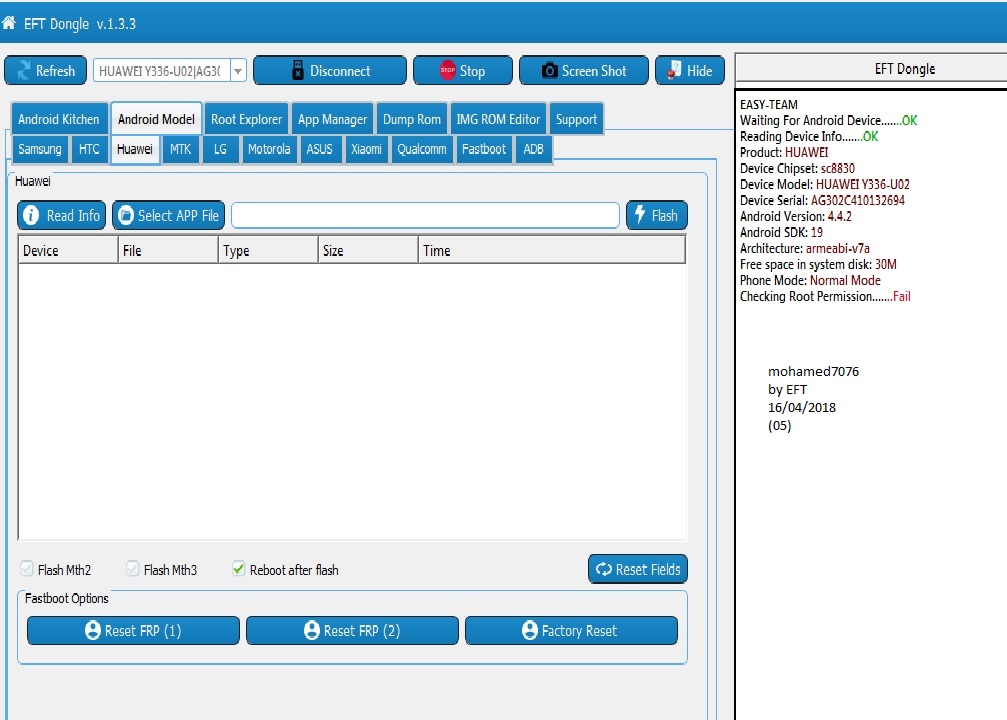Screen dimensions: 1007x720
Task: Select the HTC brand tab
Action: click(89, 149)
